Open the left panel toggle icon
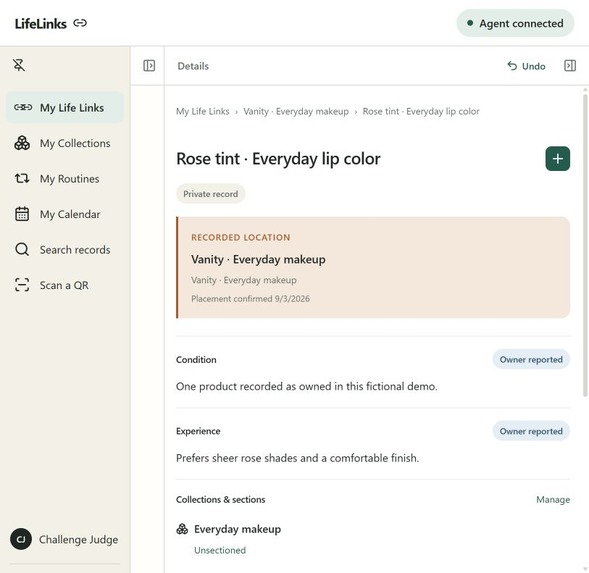589x573 pixels. click(x=149, y=66)
